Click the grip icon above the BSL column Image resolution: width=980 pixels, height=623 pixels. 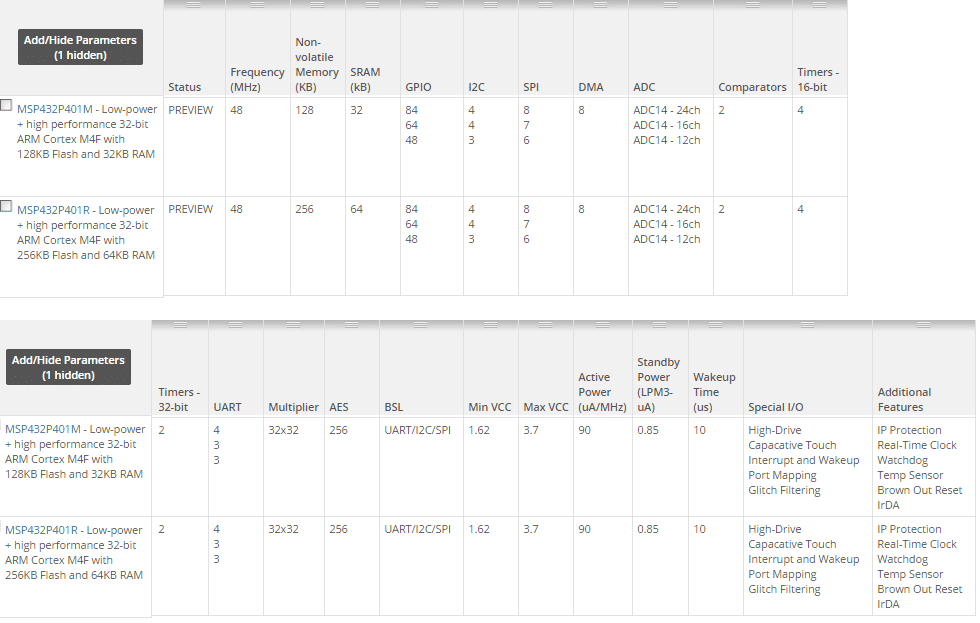click(421, 325)
